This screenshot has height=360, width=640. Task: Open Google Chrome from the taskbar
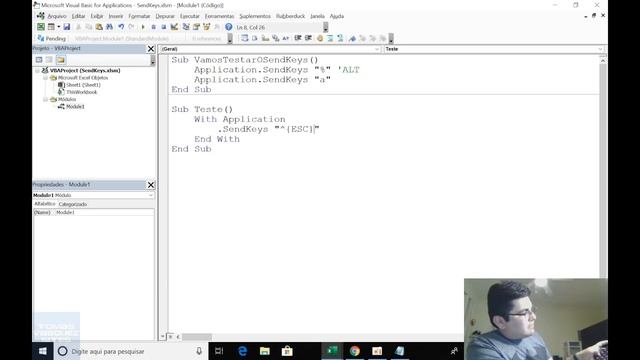(x=354, y=351)
